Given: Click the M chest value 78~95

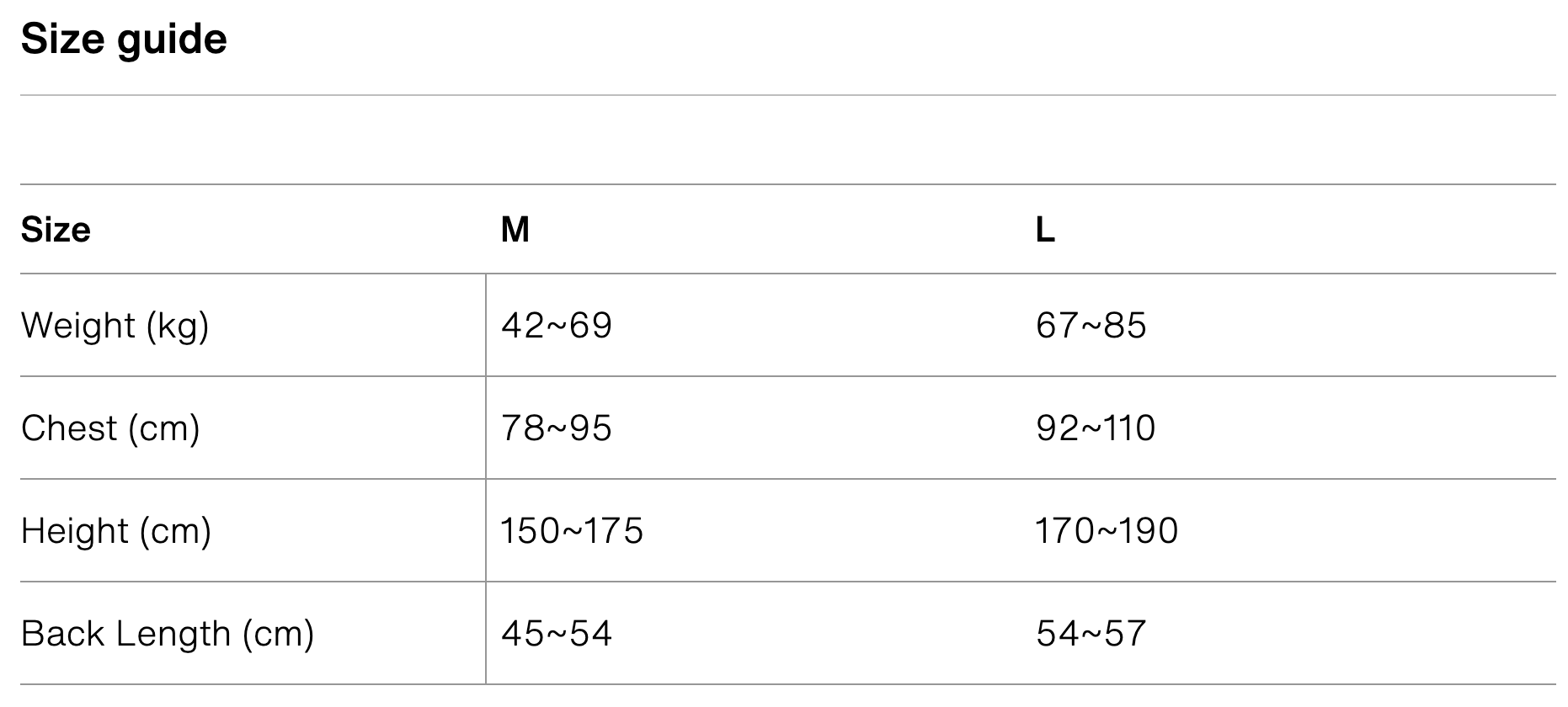Looking at the screenshot, I should coord(556,428).
